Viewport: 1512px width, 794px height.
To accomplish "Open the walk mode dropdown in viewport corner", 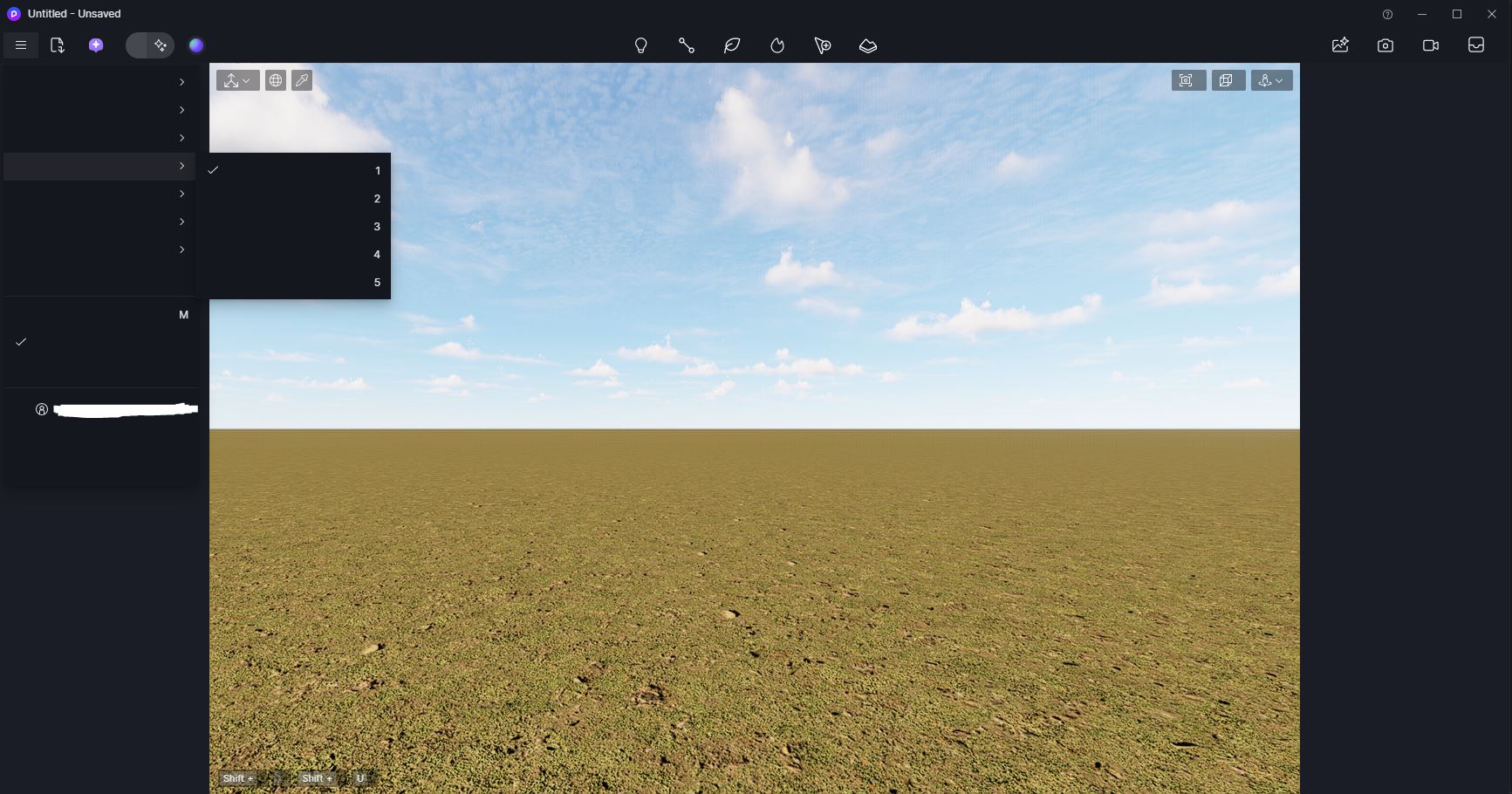I will tap(1271, 80).
